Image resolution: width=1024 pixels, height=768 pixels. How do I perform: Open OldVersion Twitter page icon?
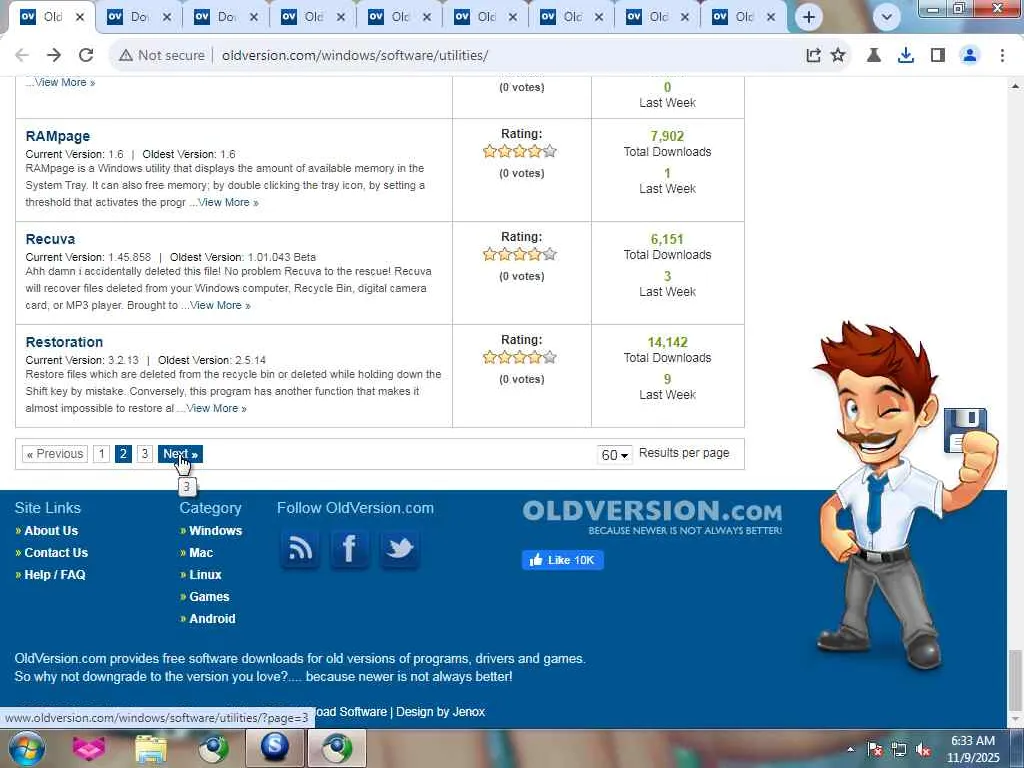coord(399,548)
